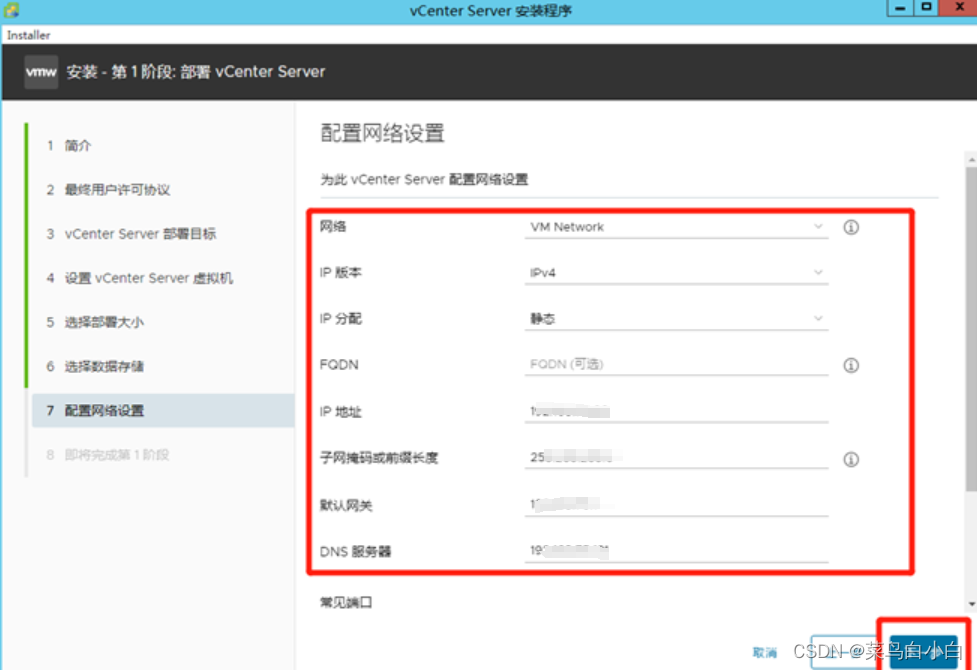Screen dimensions: 977x670
Task: Click the IP 地址 input field
Action: pos(676,412)
